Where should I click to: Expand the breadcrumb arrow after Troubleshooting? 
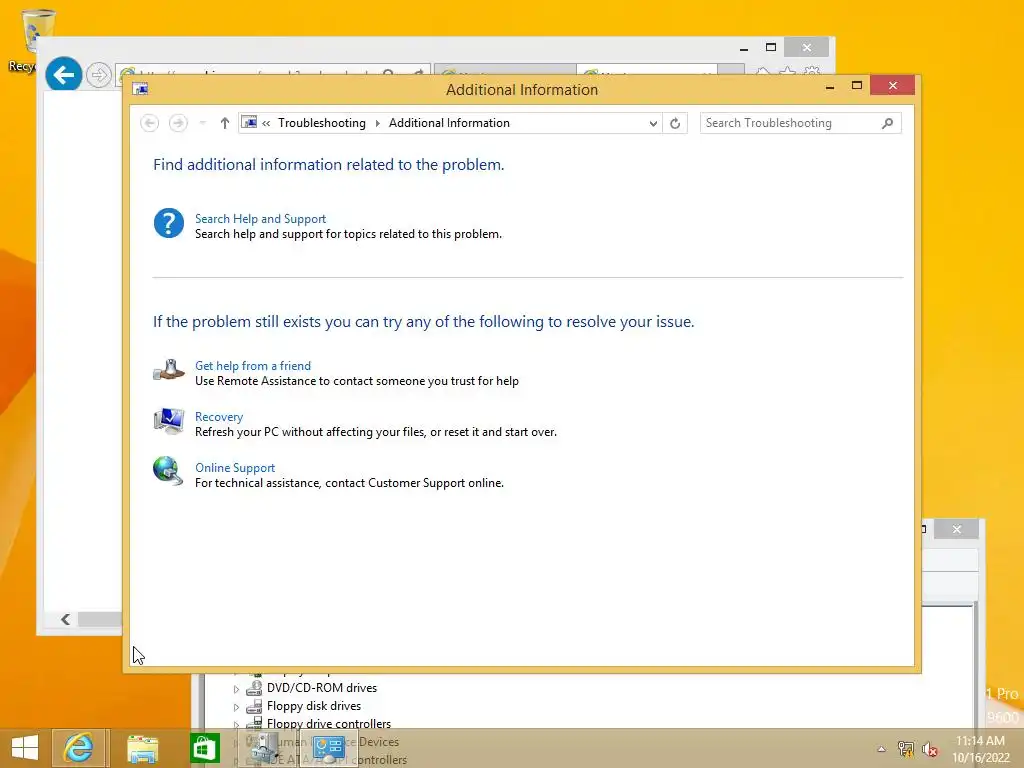[377, 123]
